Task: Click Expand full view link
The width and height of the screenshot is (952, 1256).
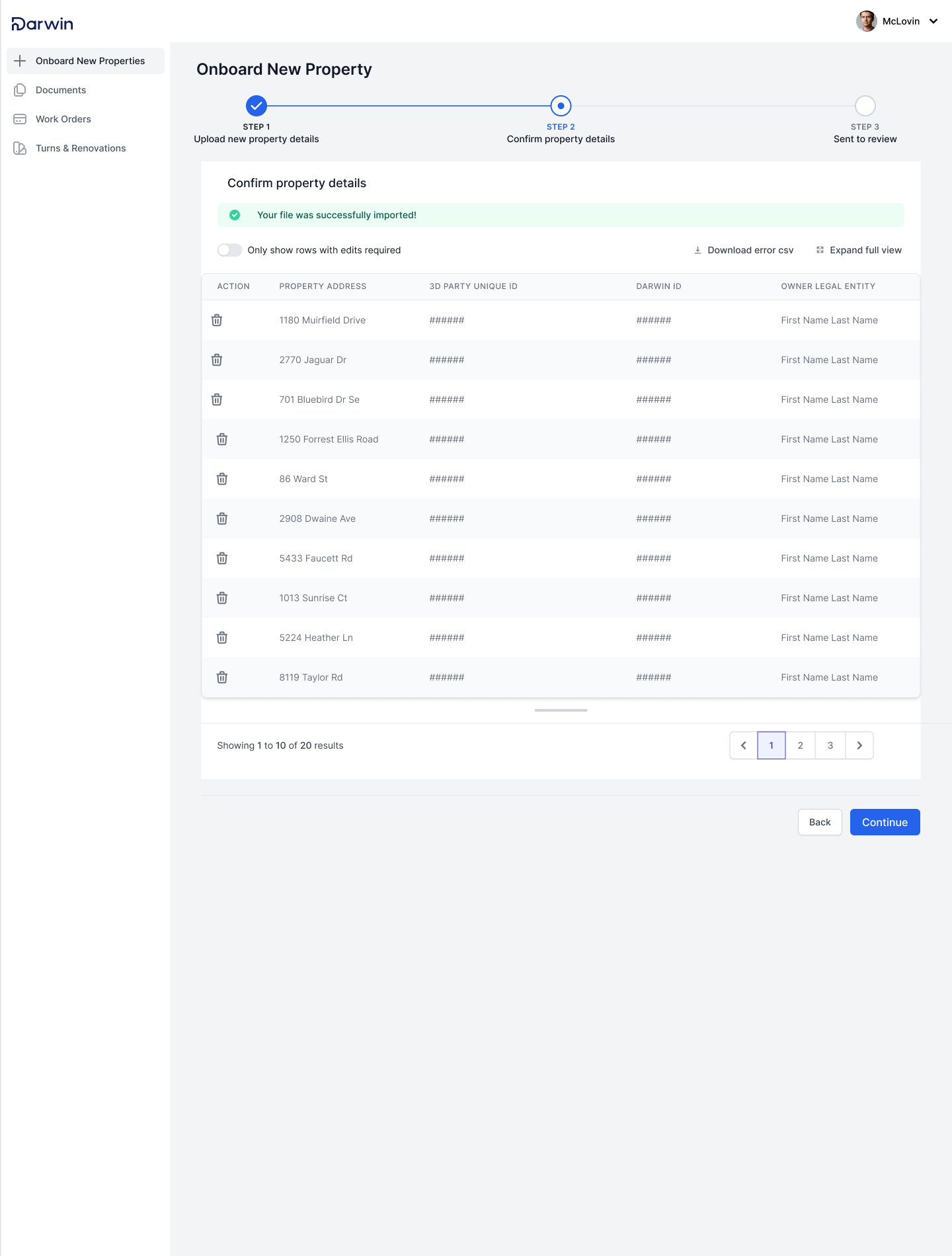Action: [x=859, y=250]
